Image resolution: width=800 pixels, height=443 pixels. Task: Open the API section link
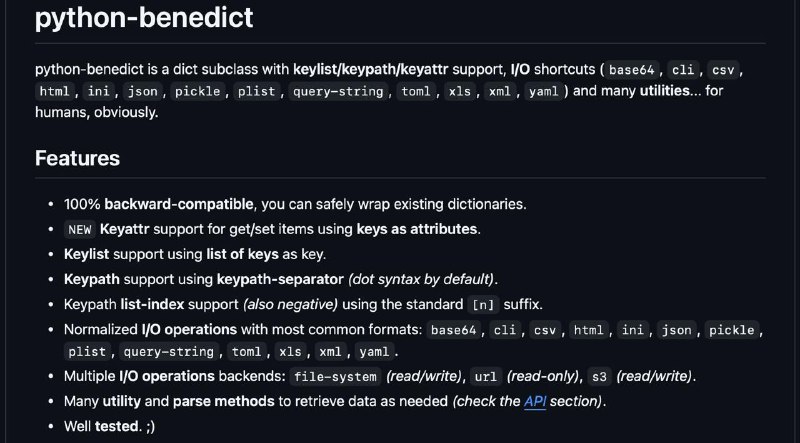(x=535, y=401)
